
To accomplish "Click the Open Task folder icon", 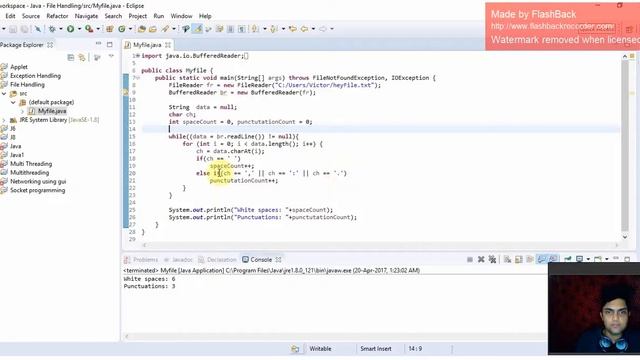I will click(153, 29).
